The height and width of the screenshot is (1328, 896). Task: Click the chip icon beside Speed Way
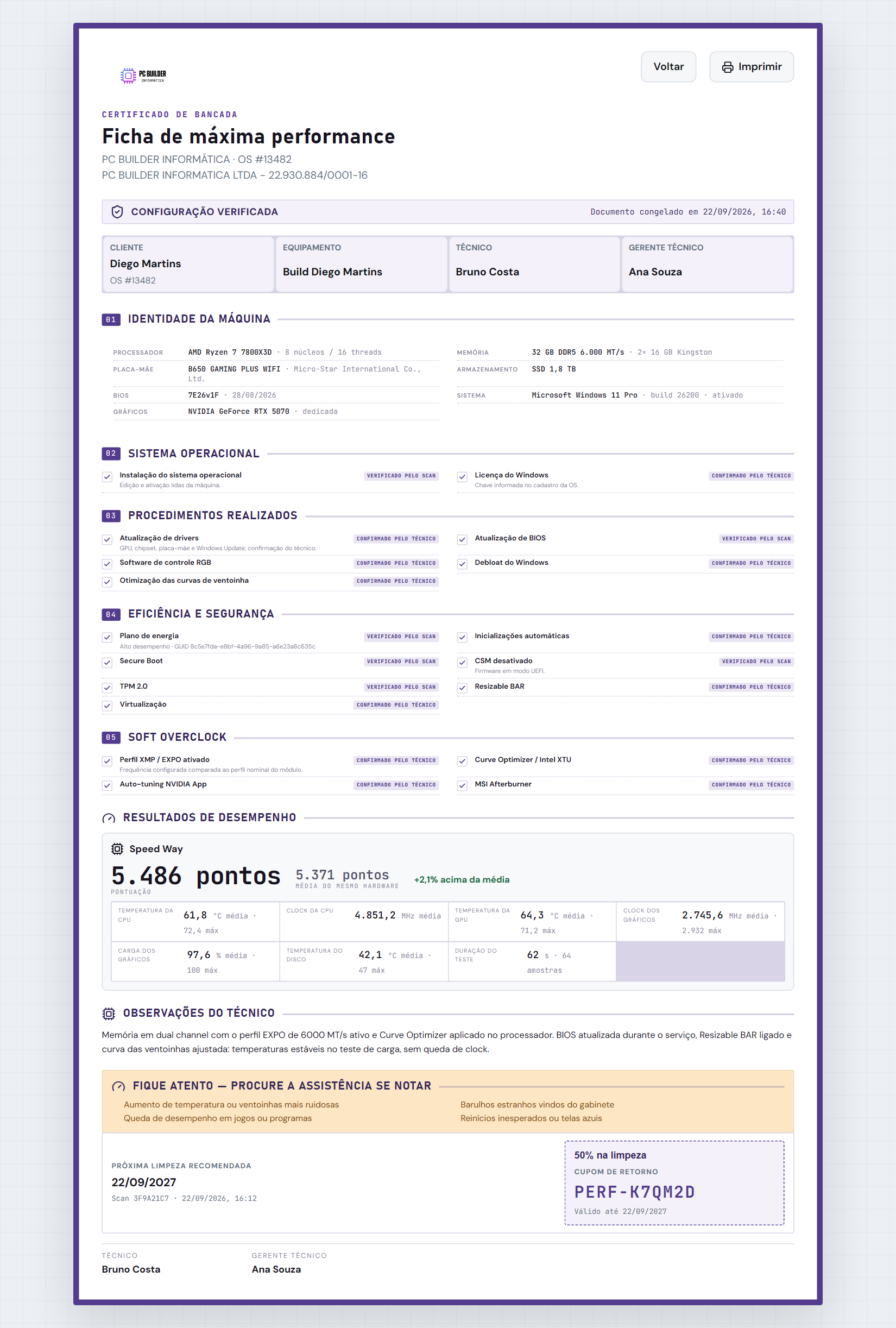coord(117,849)
